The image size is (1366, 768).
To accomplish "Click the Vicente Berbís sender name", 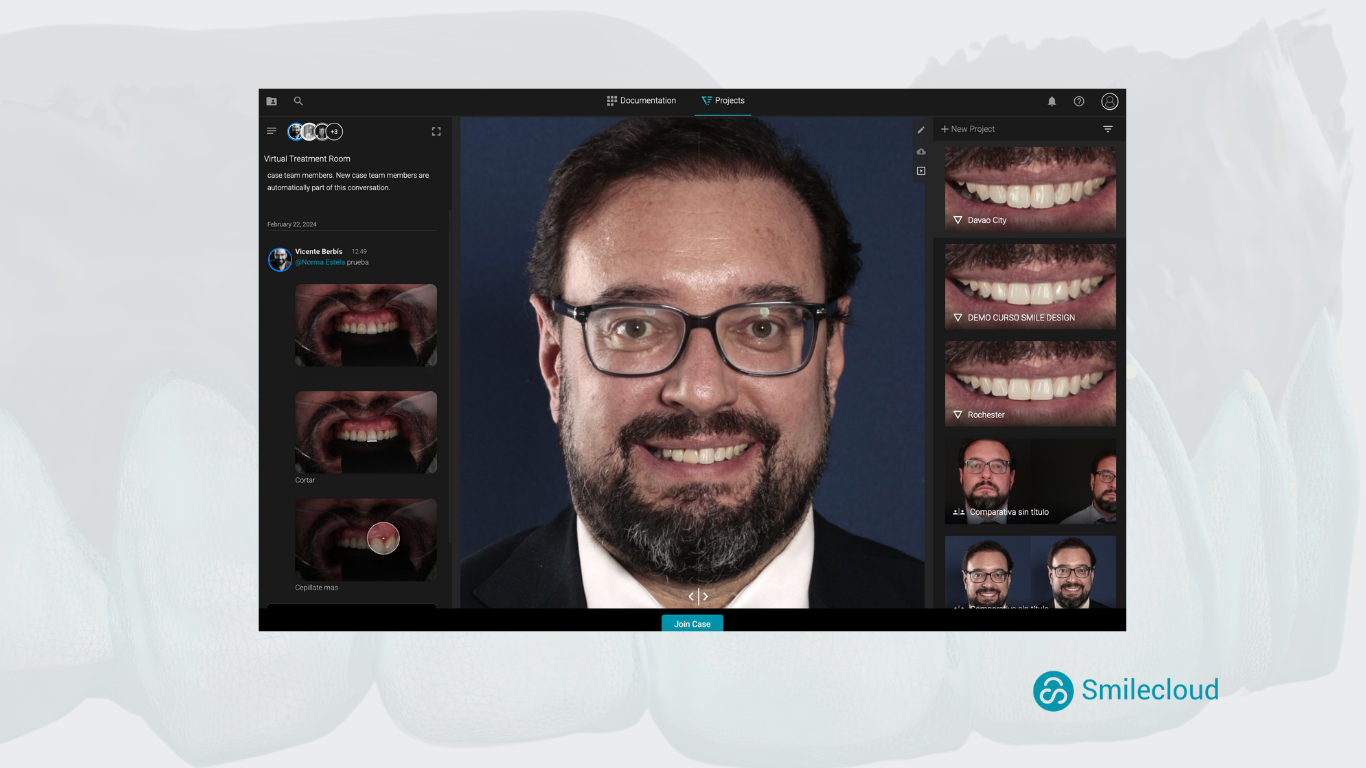I will (319, 251).
